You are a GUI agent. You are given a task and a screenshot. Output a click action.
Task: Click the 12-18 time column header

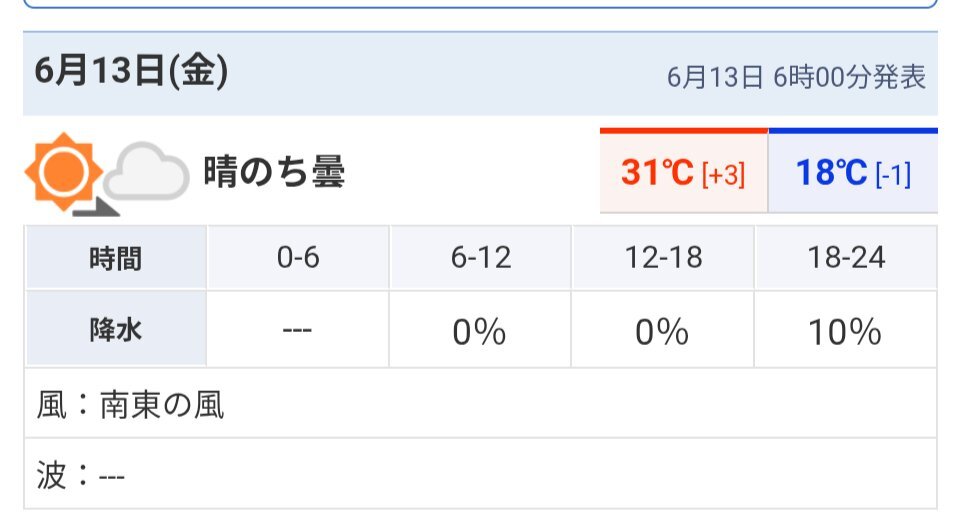coord(663,258)
